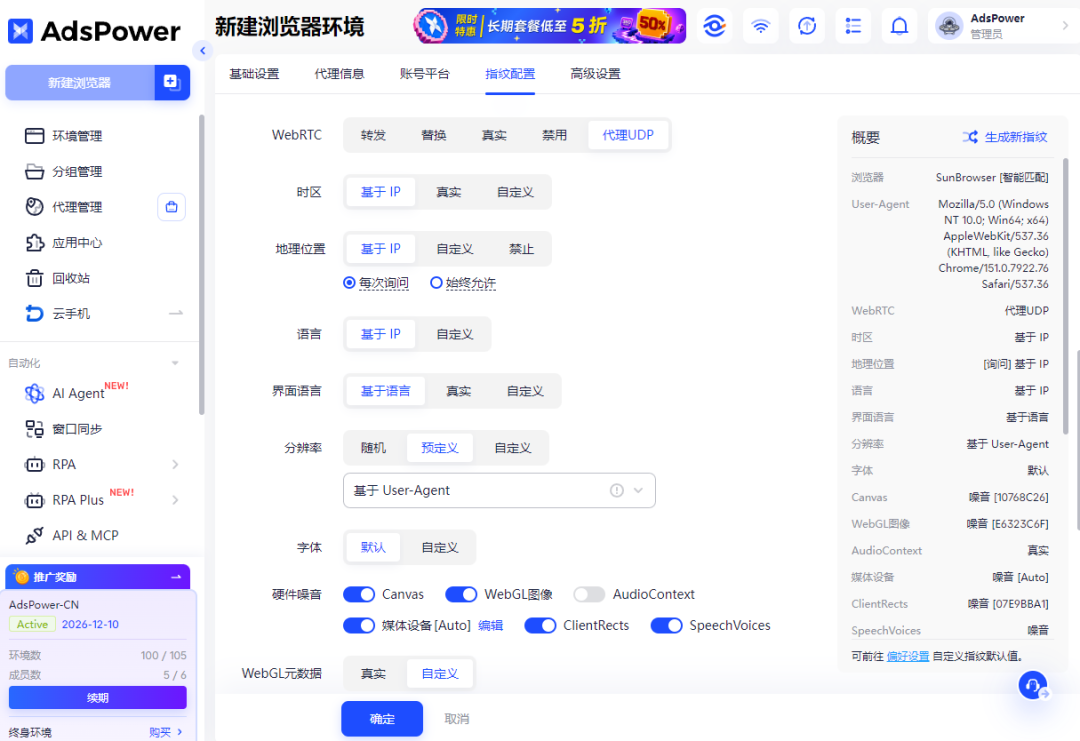Switch to the 指纹配置 tab

tap(510, 74)
